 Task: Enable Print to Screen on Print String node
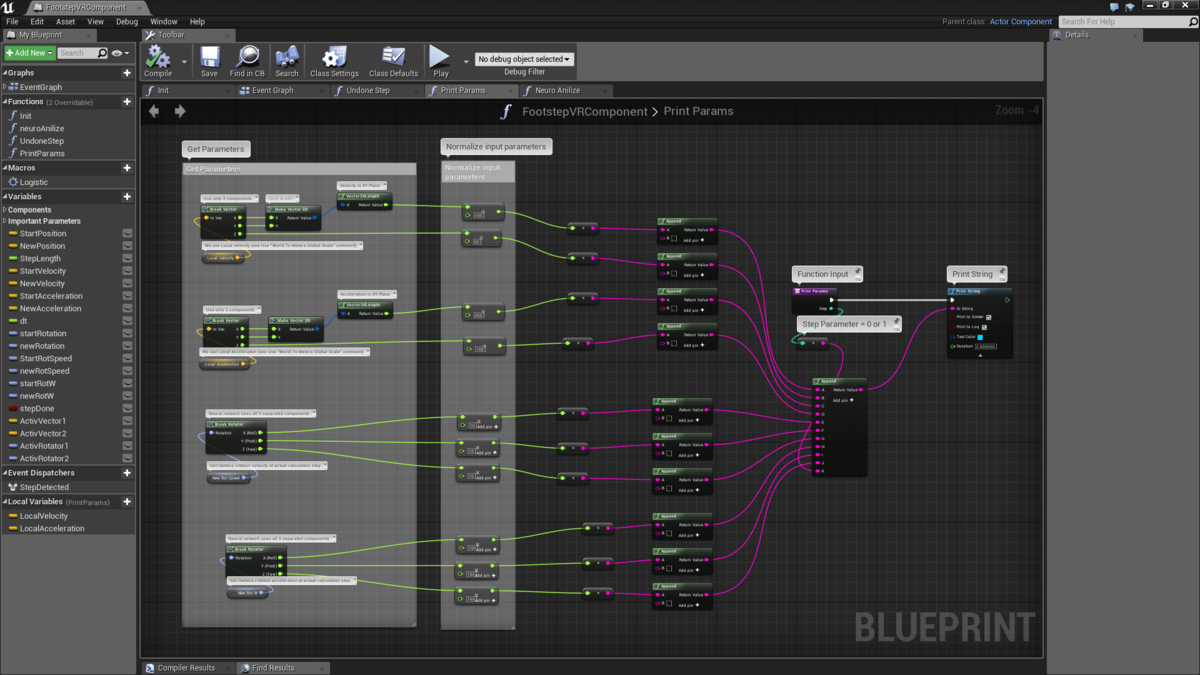989,317
